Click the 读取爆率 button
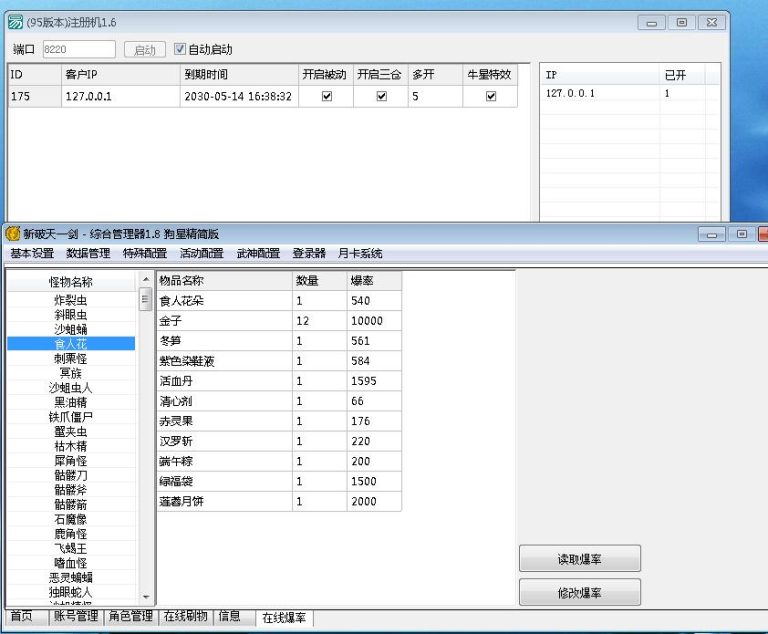The height and width of the screenshot is (634, 768). 579,560
